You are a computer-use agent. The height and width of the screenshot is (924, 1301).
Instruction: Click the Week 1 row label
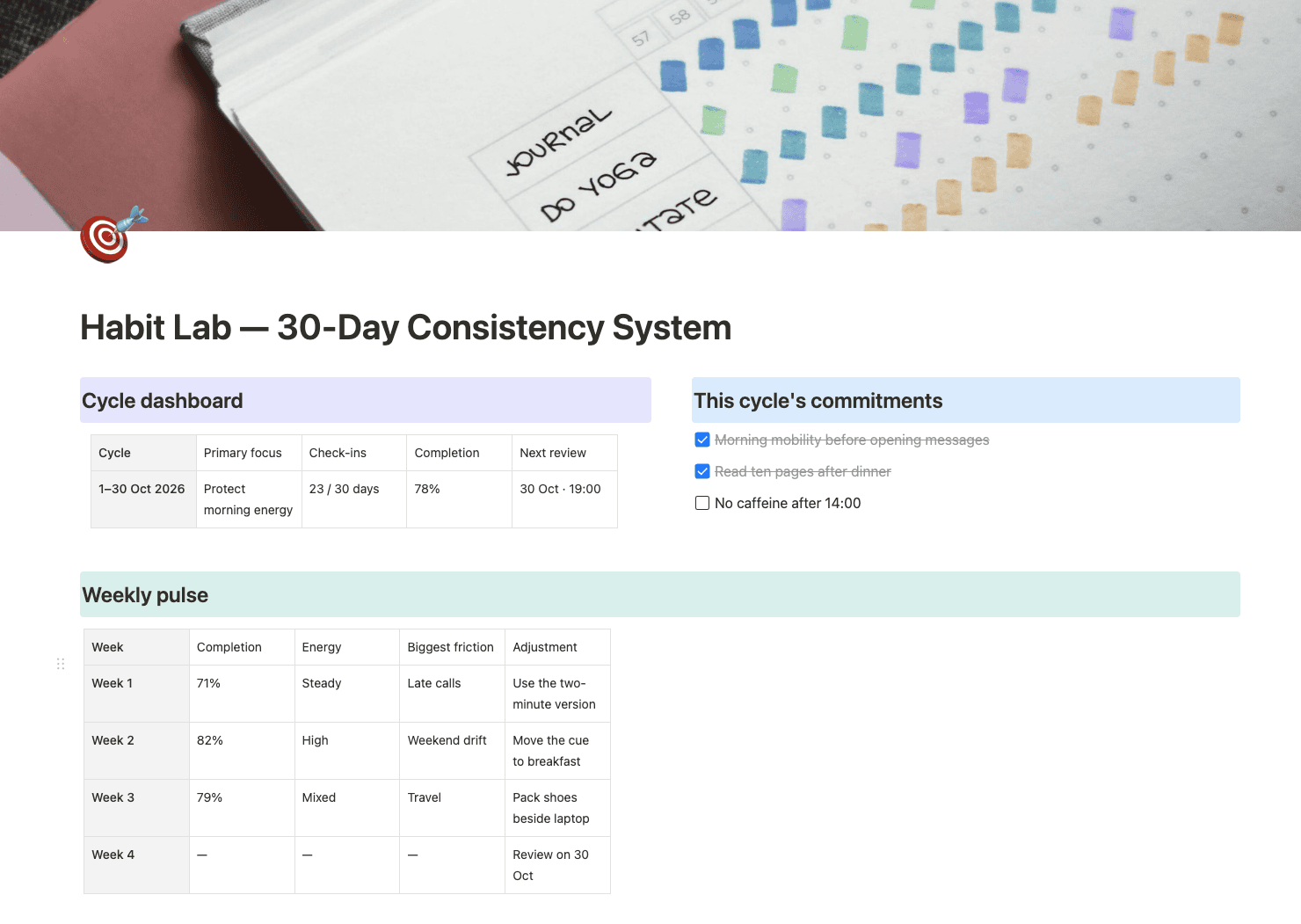click(x=136, y=694)
